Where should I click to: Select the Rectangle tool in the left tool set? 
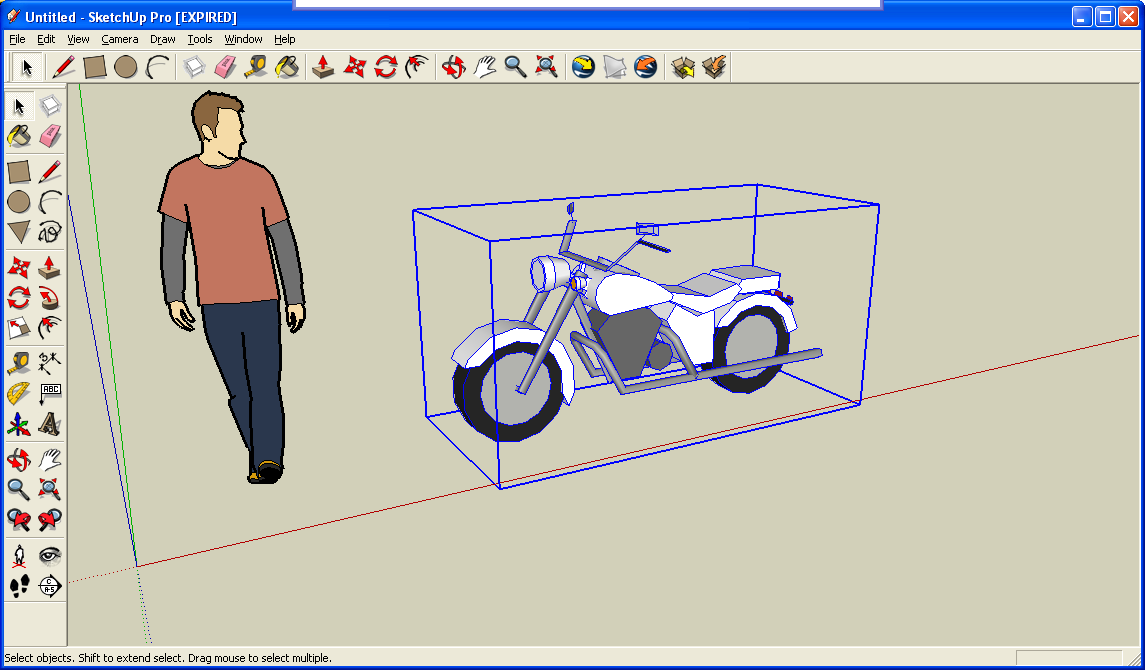pos(18,172)
